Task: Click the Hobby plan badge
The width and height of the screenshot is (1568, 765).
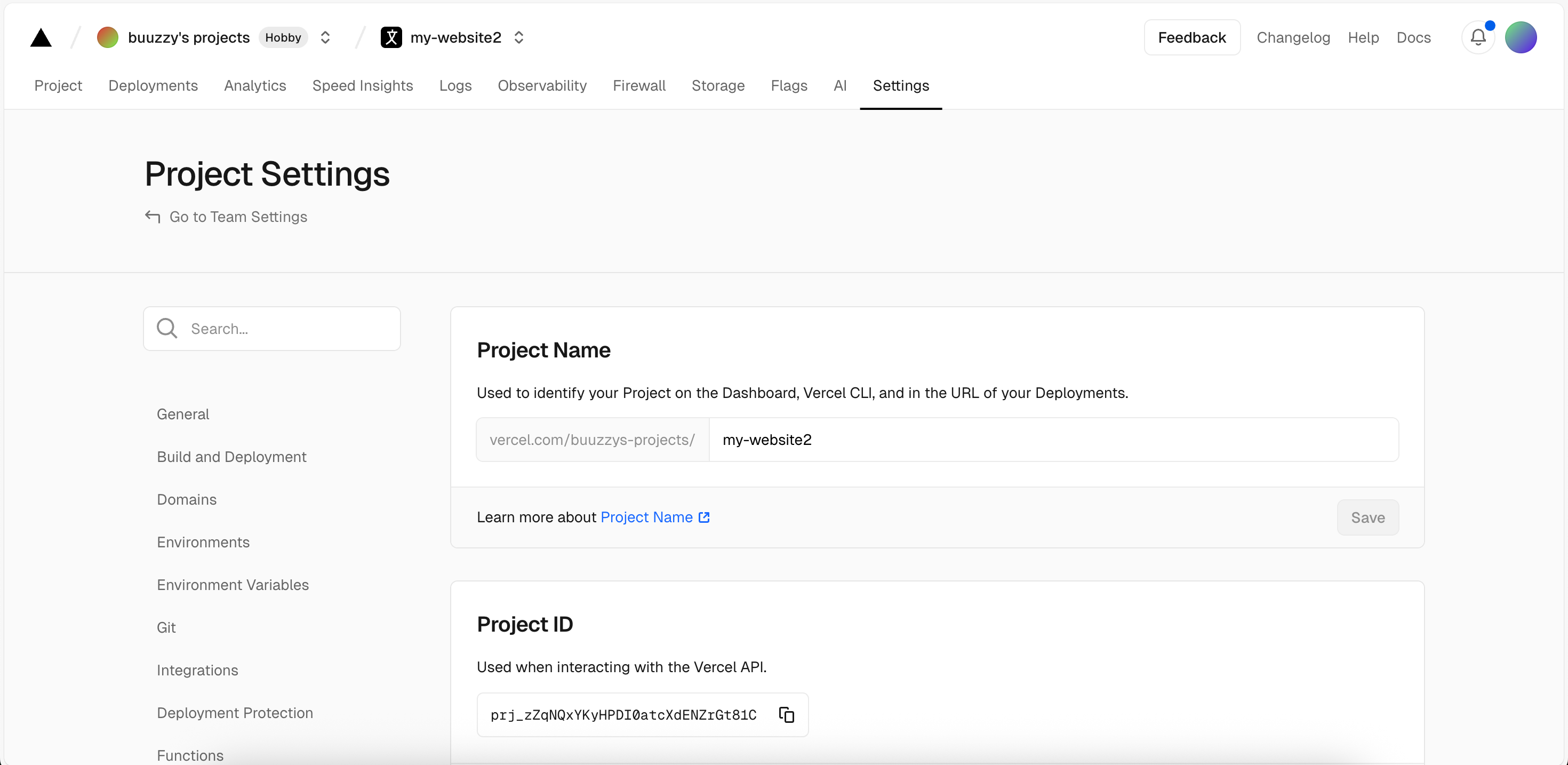Action: pyautogui.click(x=283, y=38)
